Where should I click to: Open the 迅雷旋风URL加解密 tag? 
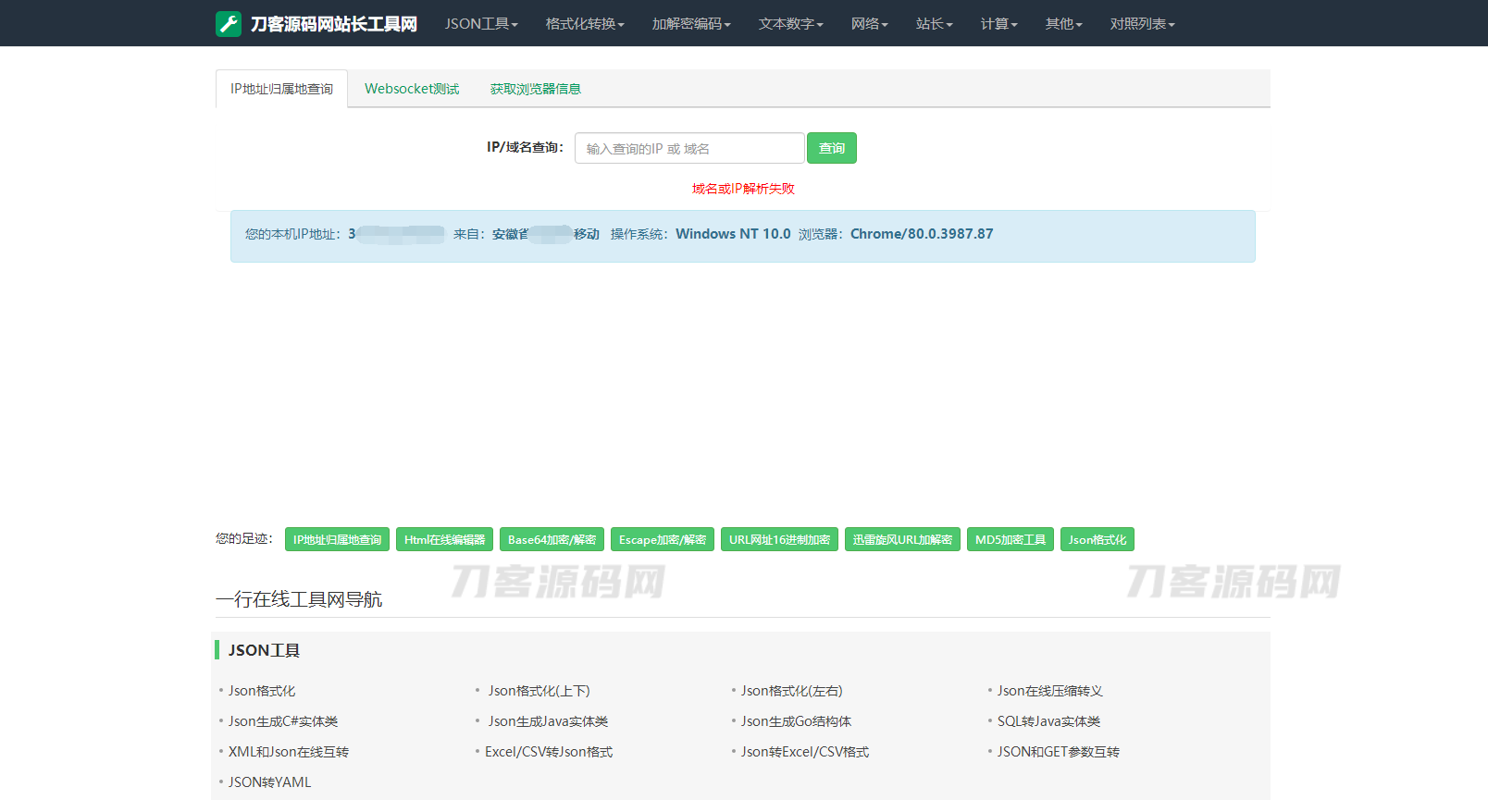[902, 539]
